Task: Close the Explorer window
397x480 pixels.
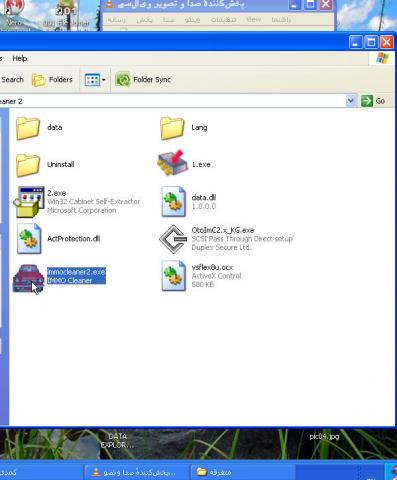Action: pyautogui.click(x=386, y=42)
